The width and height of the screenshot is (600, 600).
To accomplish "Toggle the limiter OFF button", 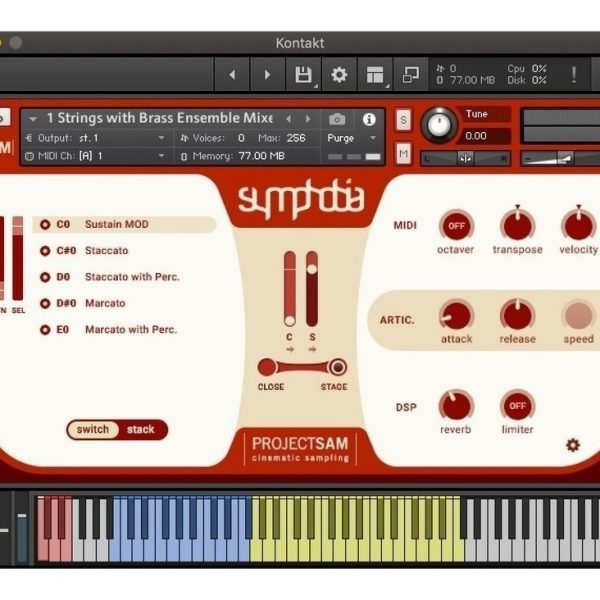I will (x=517, y=406).
